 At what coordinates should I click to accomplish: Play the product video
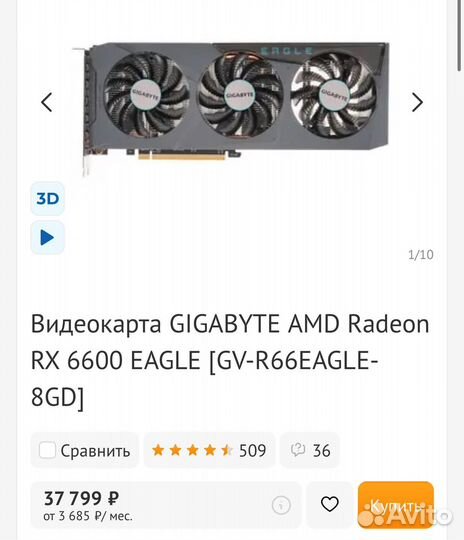(48, 238)
